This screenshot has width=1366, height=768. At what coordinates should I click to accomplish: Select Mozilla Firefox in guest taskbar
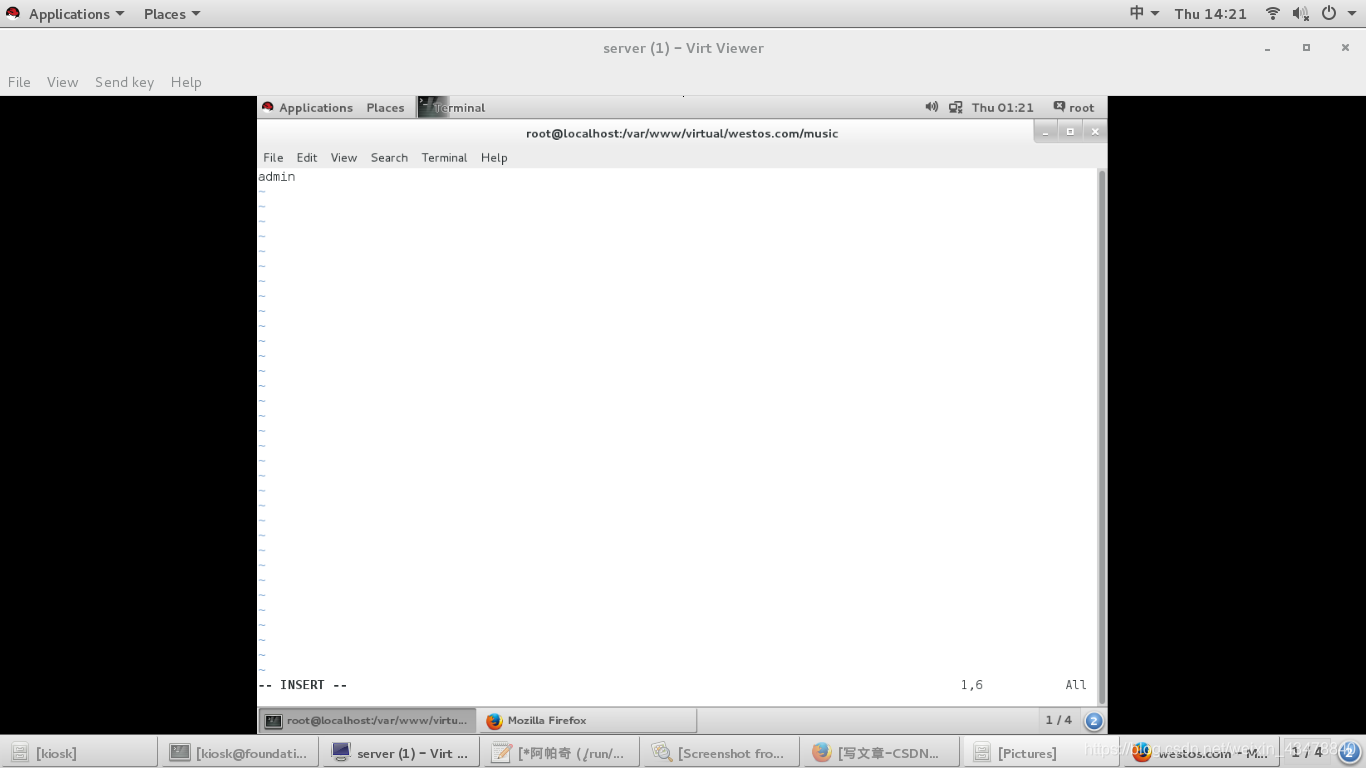[x=588, y=720]
